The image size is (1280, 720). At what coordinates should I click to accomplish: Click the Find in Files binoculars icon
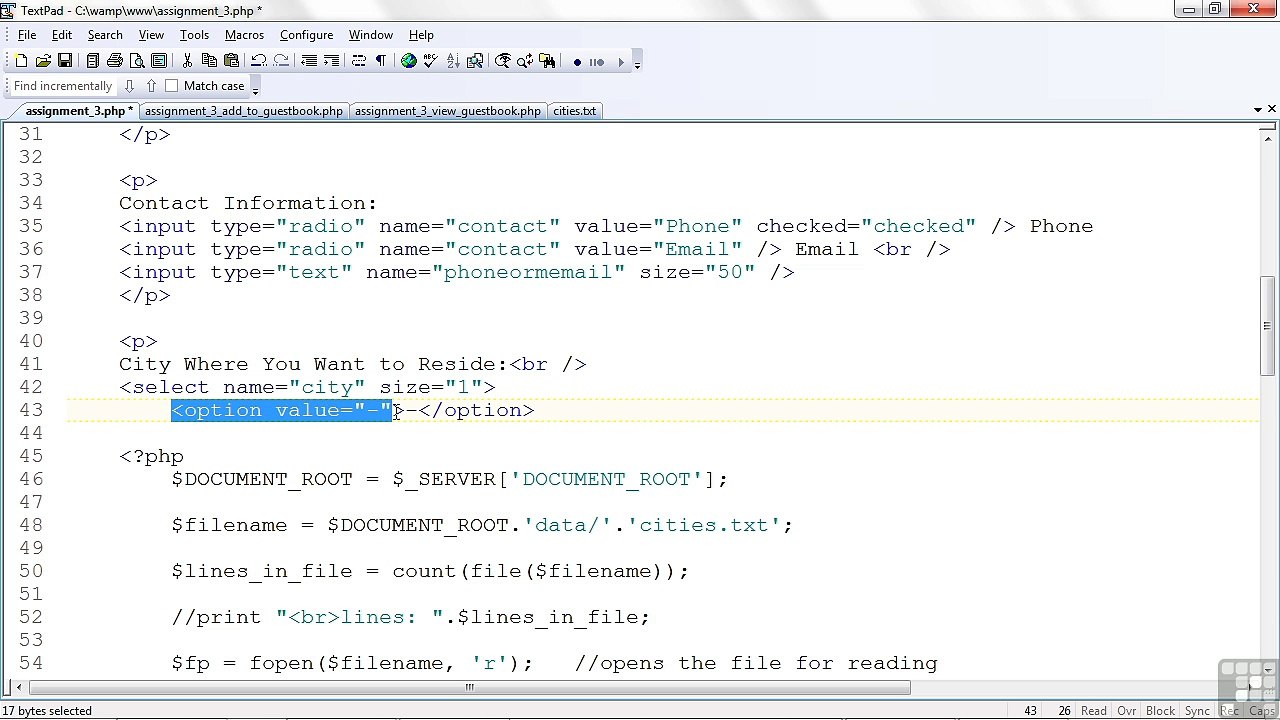[x=547, y=61]
